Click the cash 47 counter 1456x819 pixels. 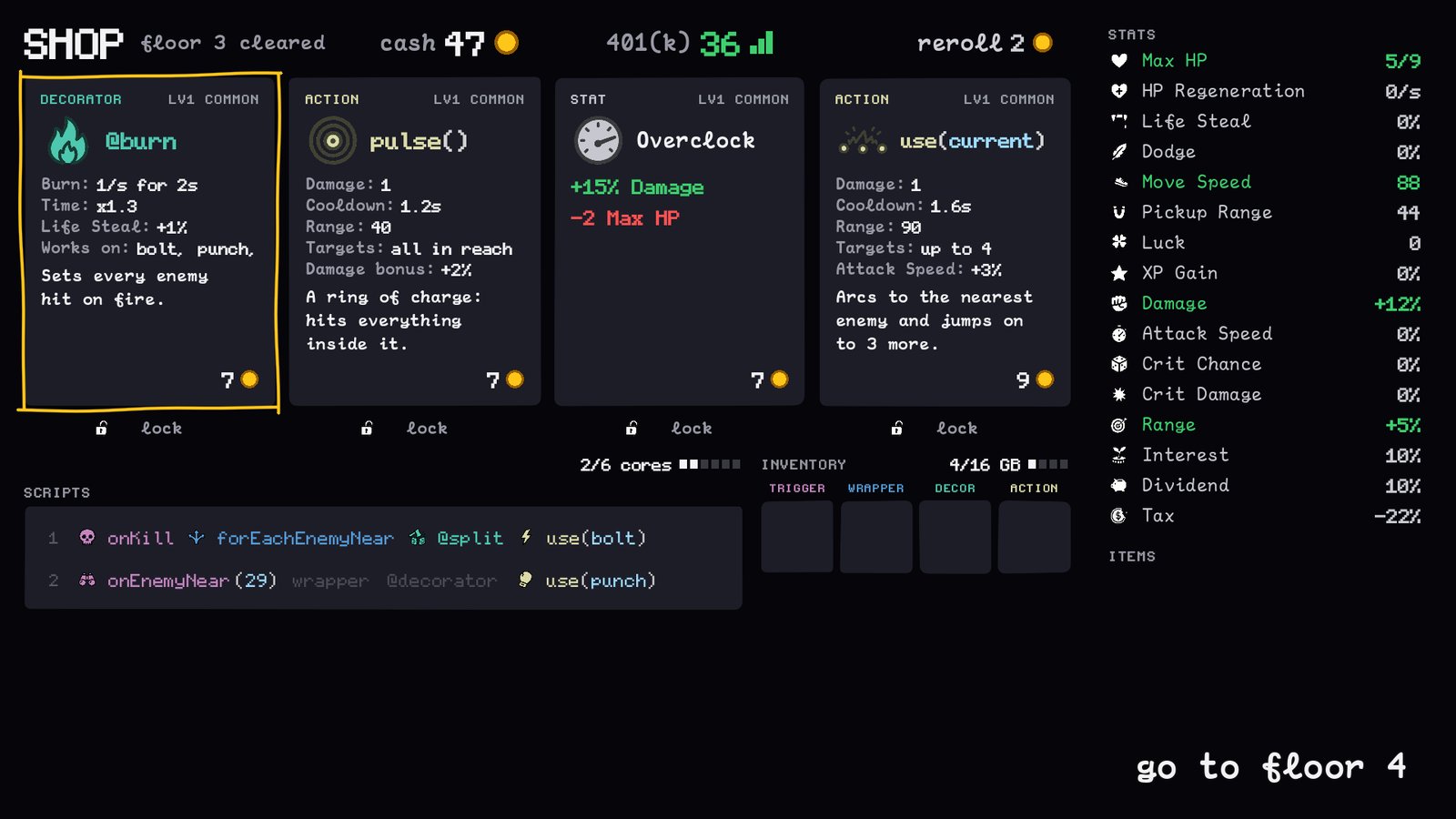pos(449,43)
